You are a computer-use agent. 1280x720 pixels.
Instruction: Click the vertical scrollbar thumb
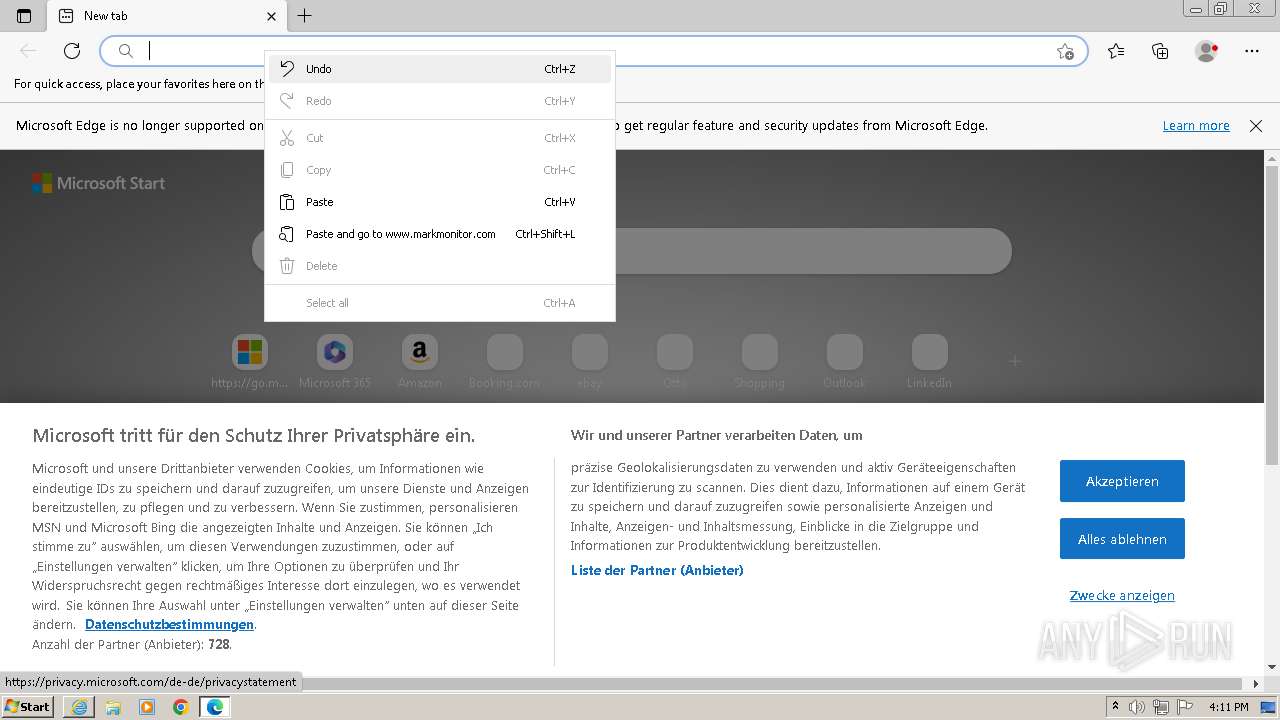click(1272, 315)
